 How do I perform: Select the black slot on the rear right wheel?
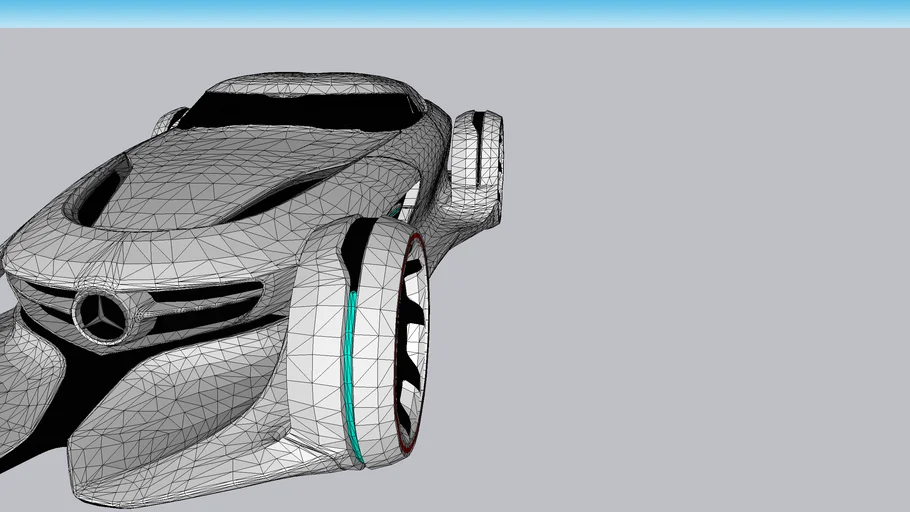pyautogui.click(x=479, y=150)
